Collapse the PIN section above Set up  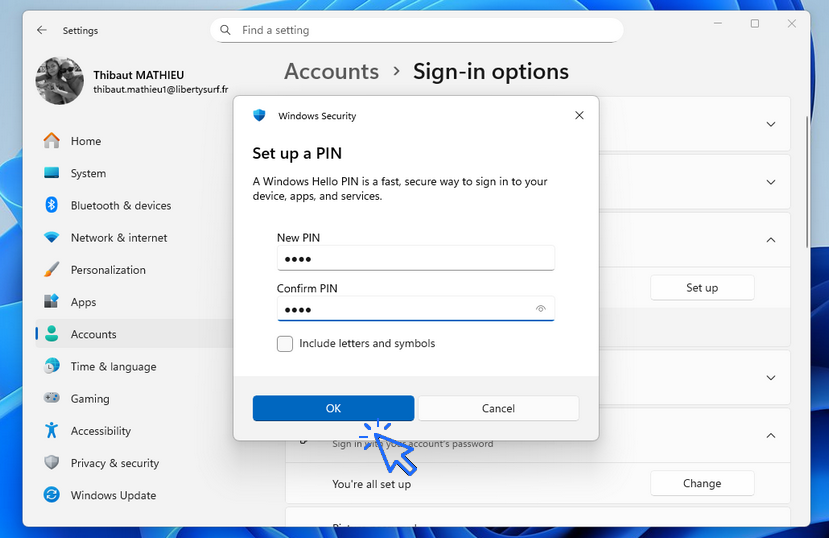coord(771,240)
